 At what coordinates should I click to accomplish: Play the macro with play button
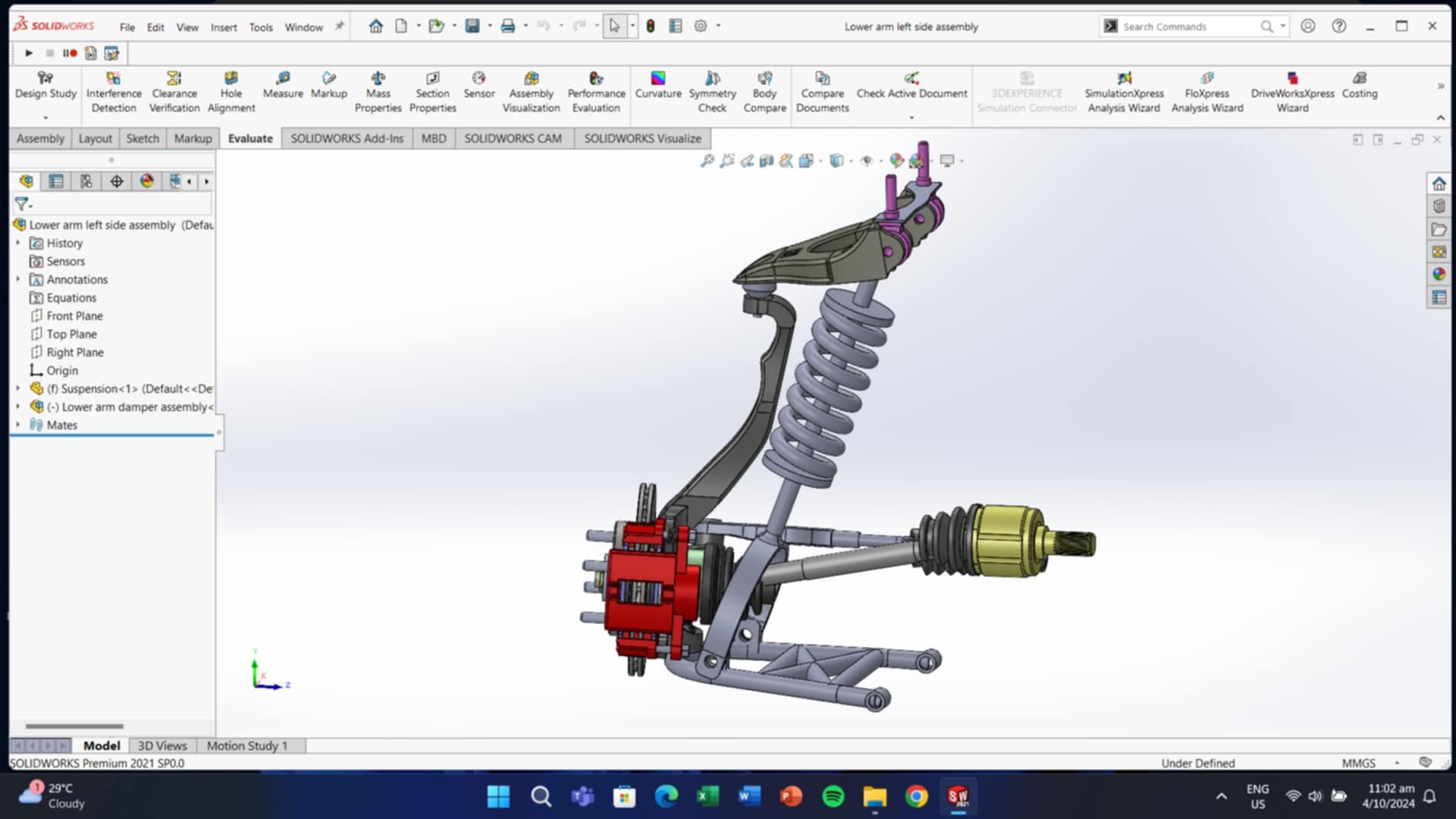29,53
